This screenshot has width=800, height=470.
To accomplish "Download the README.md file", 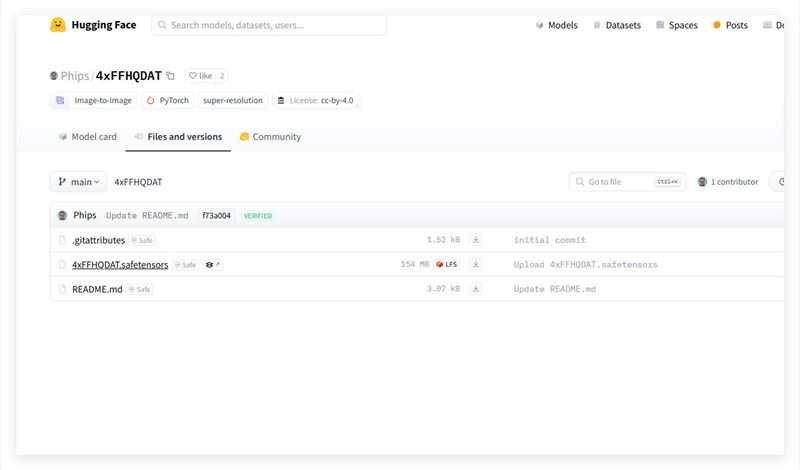I will [476, 289].
